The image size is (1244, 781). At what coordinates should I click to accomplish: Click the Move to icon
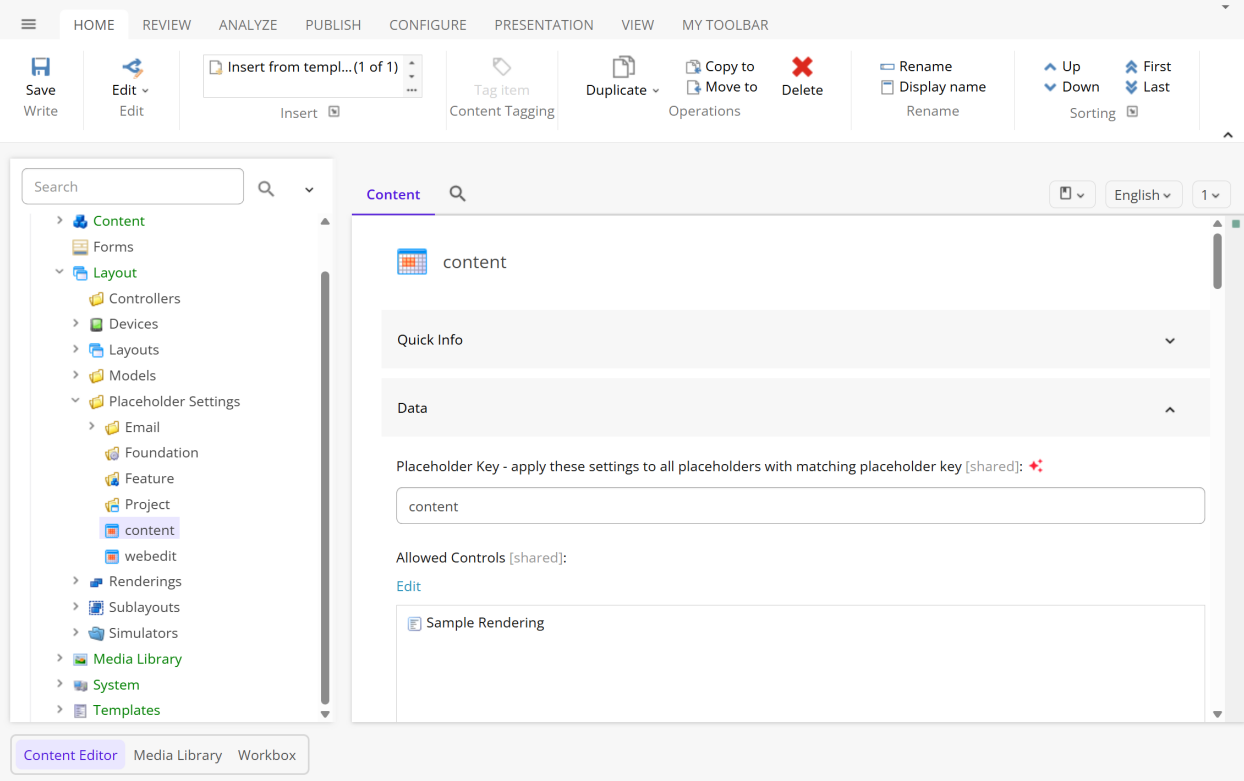[693, 87]
